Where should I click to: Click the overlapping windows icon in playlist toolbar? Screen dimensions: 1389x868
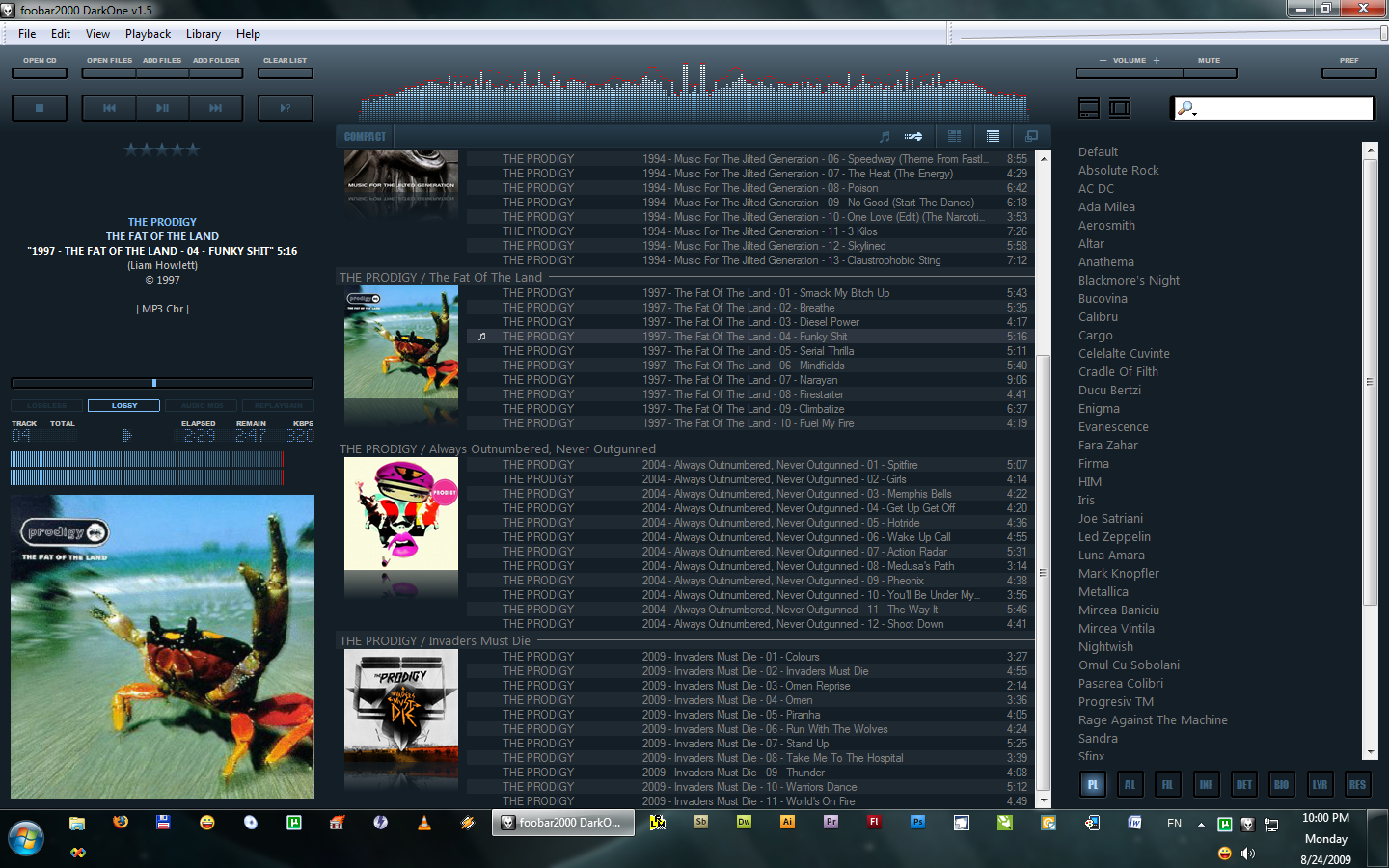(1031, 136)
